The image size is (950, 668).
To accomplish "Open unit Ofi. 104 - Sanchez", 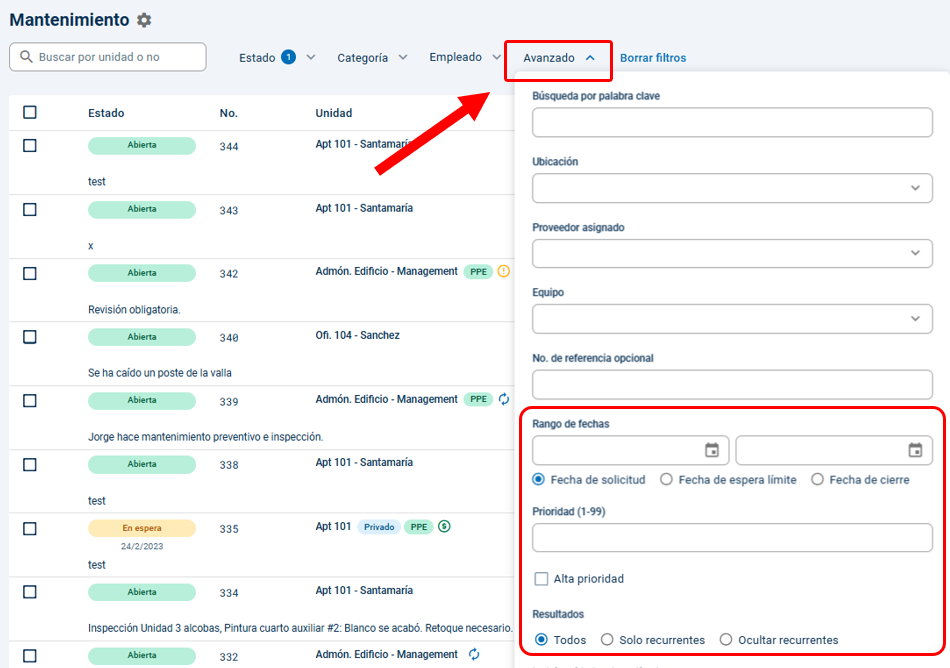I will [357, 335].
